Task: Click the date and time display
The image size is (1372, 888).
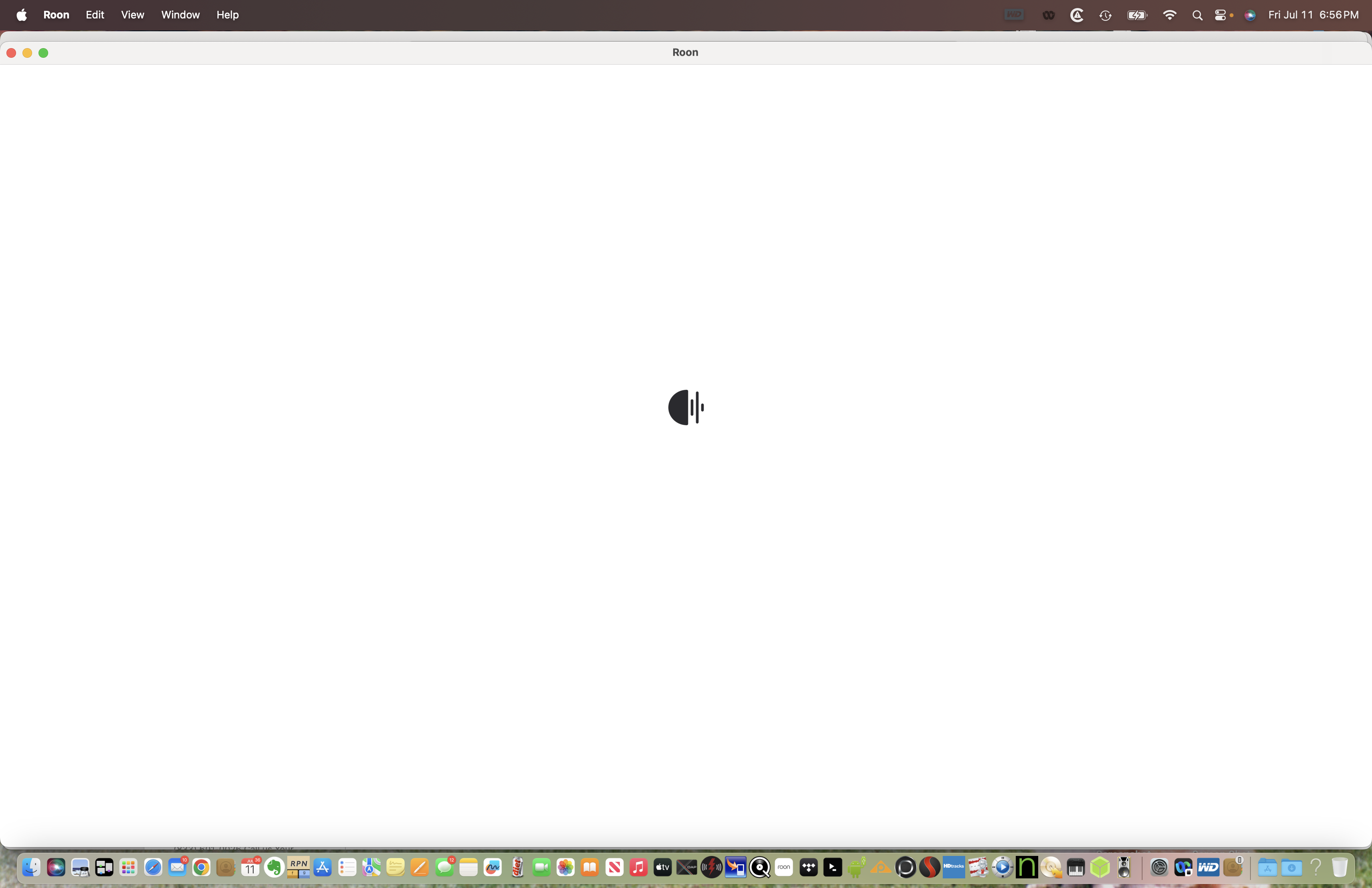Action: pyautogui.click(x=1313, y=15)
